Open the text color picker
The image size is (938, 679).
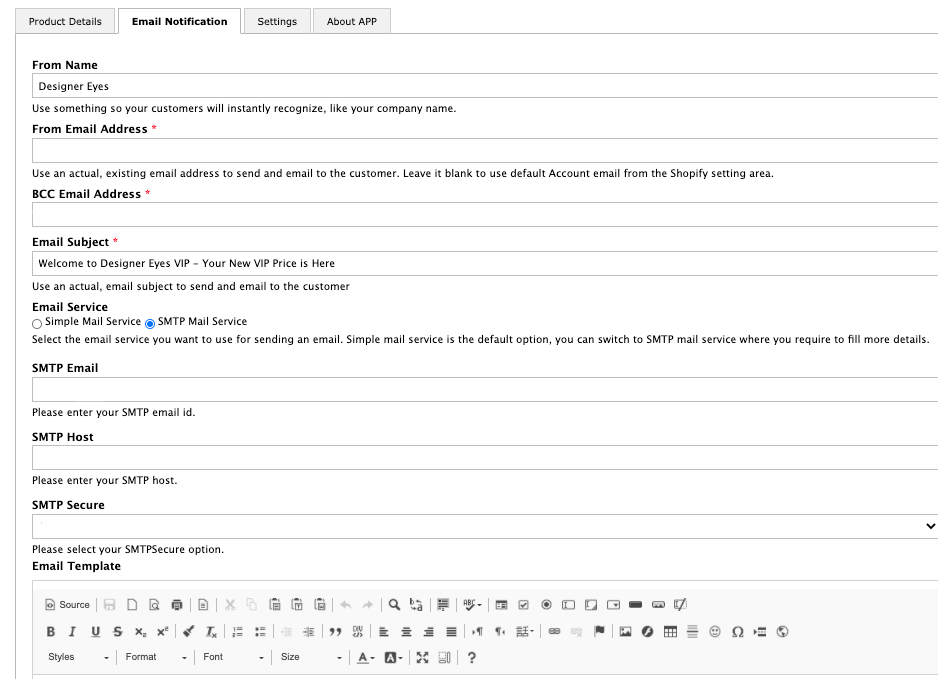pyautogui.click(x=365, y=658)
